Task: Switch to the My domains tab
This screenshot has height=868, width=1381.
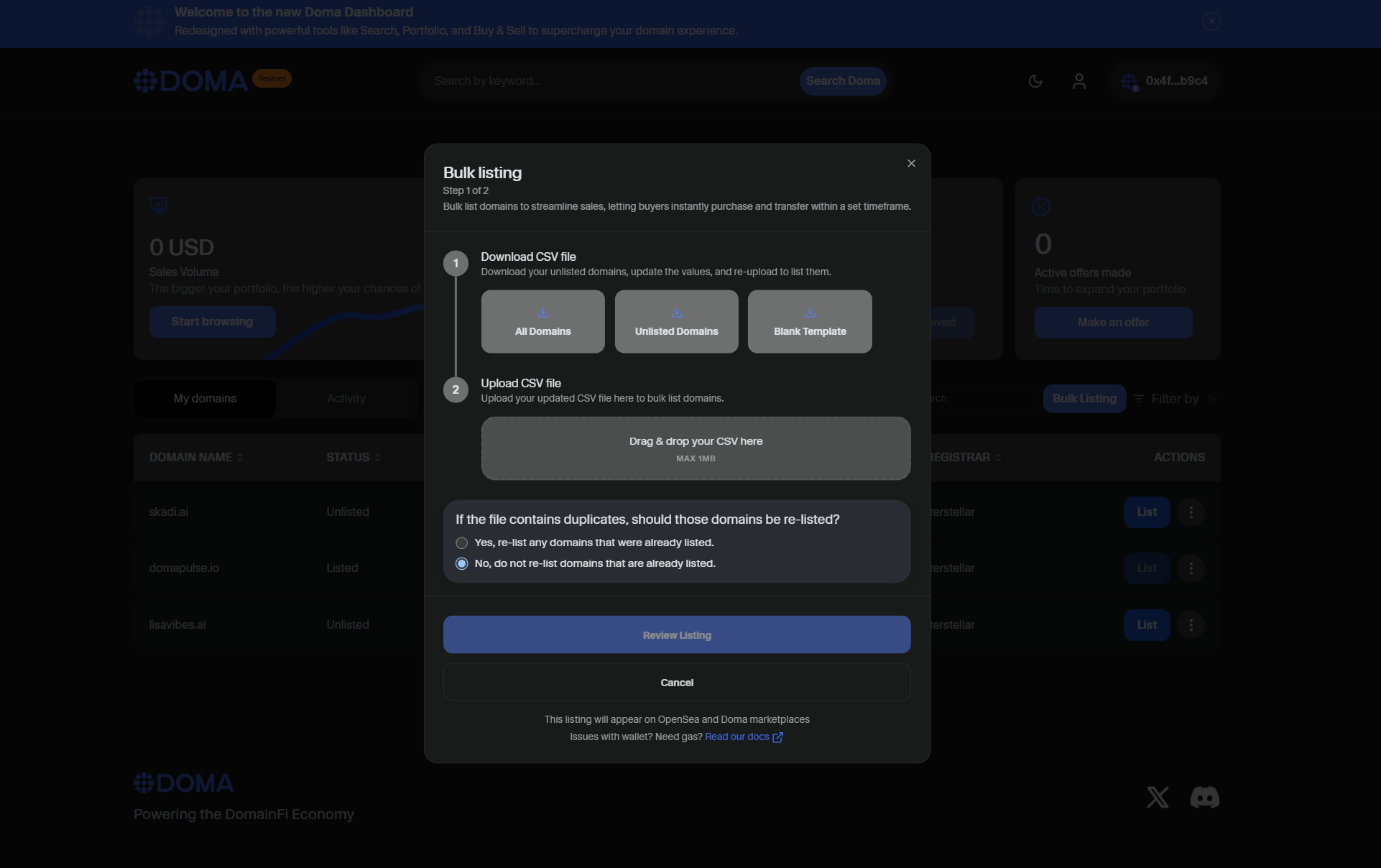Action: (205, 399)
